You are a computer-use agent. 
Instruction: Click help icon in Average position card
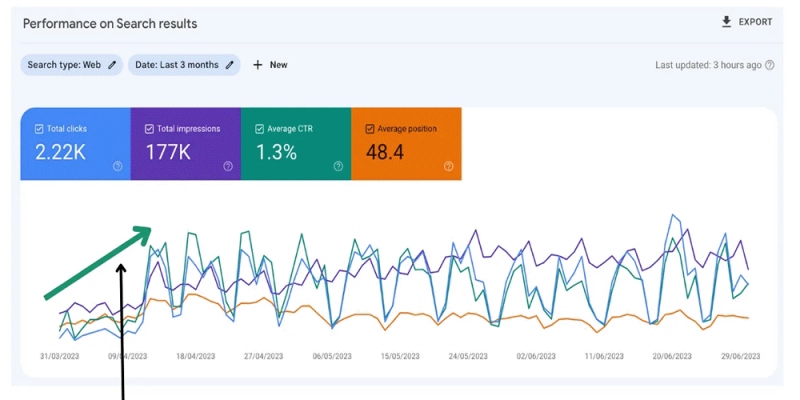click(448, 166)
